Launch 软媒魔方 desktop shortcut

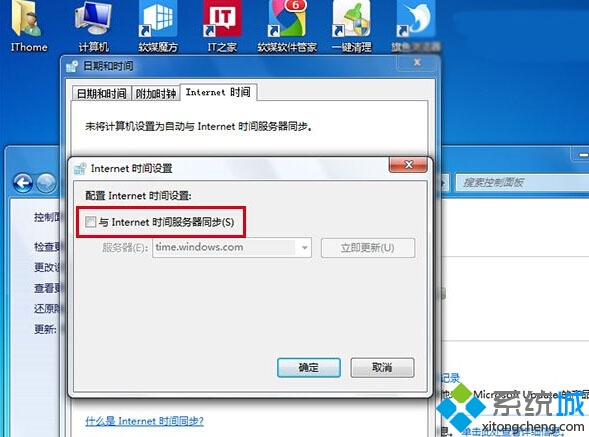point(158,26)
